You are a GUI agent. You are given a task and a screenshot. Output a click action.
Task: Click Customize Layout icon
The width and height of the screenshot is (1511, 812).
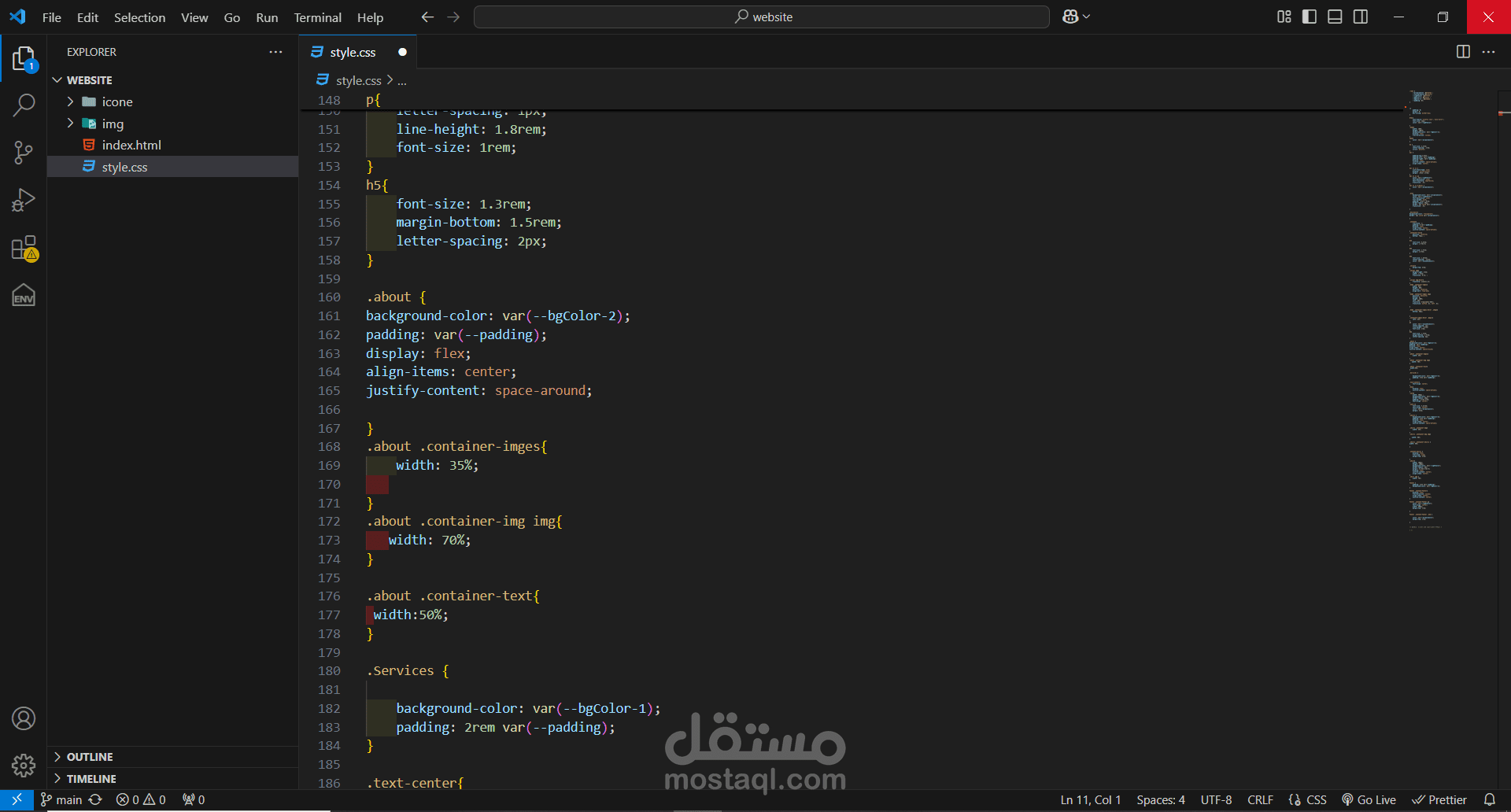(x=1284, y=17)
